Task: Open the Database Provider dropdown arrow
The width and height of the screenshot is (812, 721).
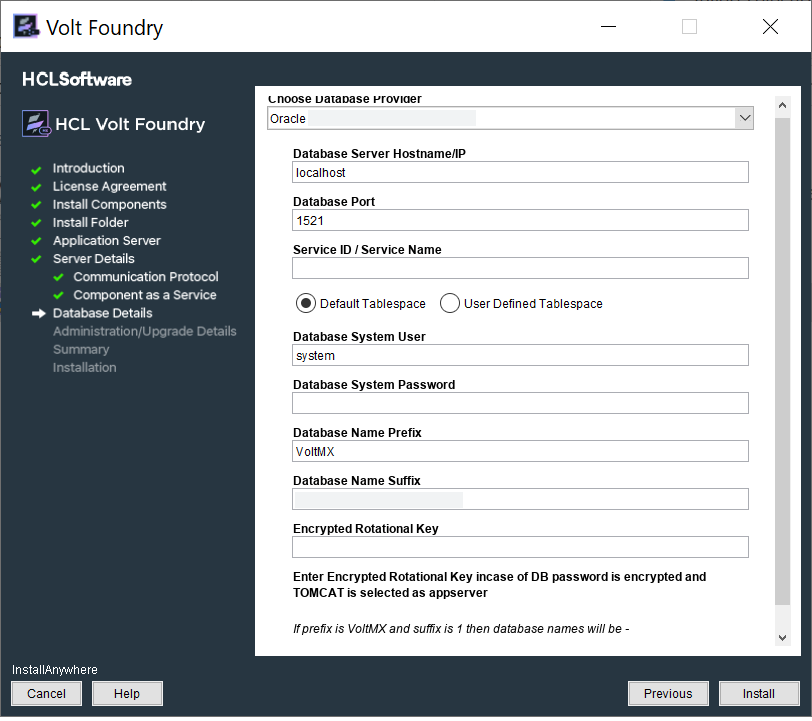Action: coord(744,118)
